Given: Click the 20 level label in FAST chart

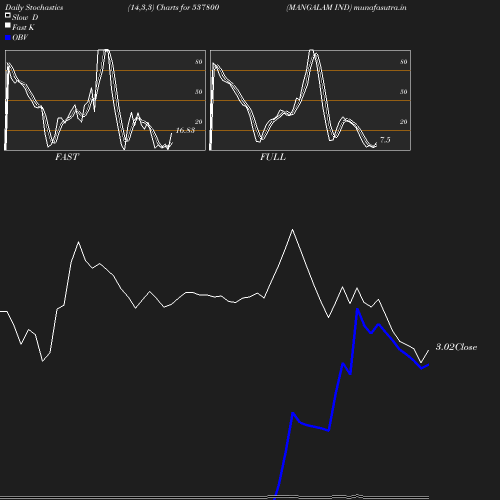Looking at the screenshot, I should [199, 122].
